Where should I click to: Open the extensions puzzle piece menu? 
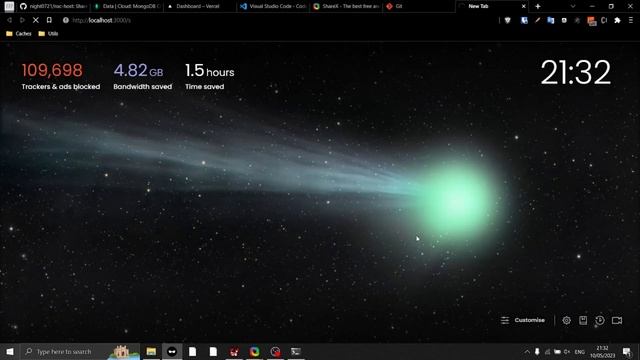tap(617, 20)
